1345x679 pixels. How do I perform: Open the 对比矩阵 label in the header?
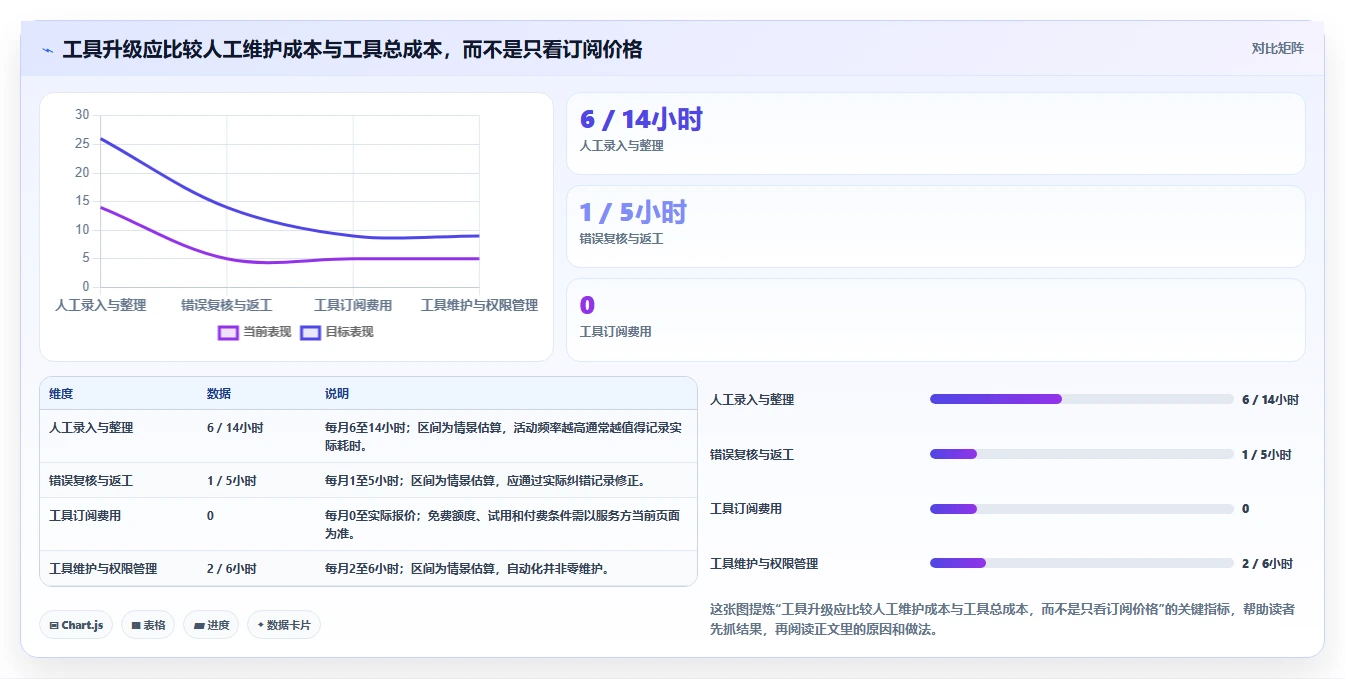tap(1277, 48)
